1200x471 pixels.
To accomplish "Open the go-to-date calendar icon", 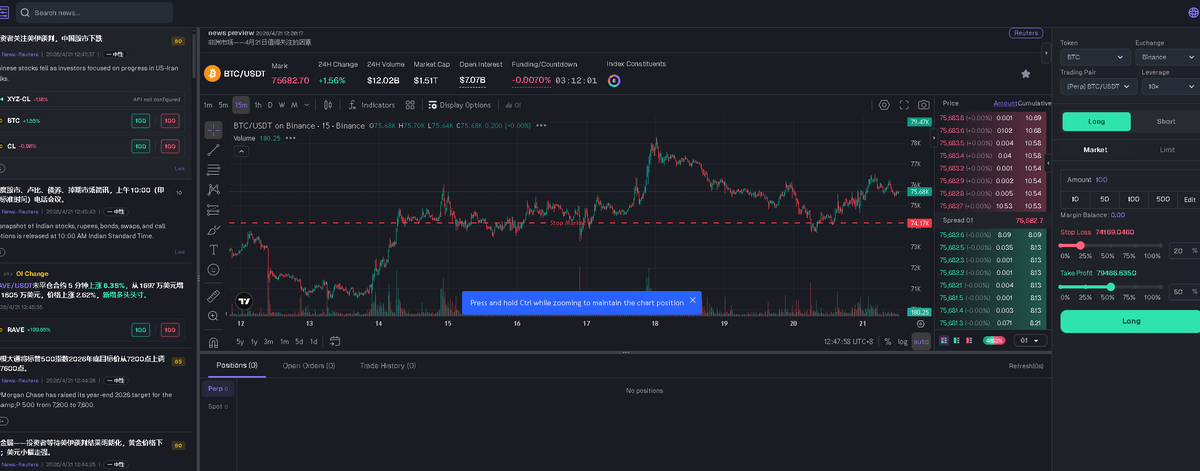I will (x=337, y=341).
